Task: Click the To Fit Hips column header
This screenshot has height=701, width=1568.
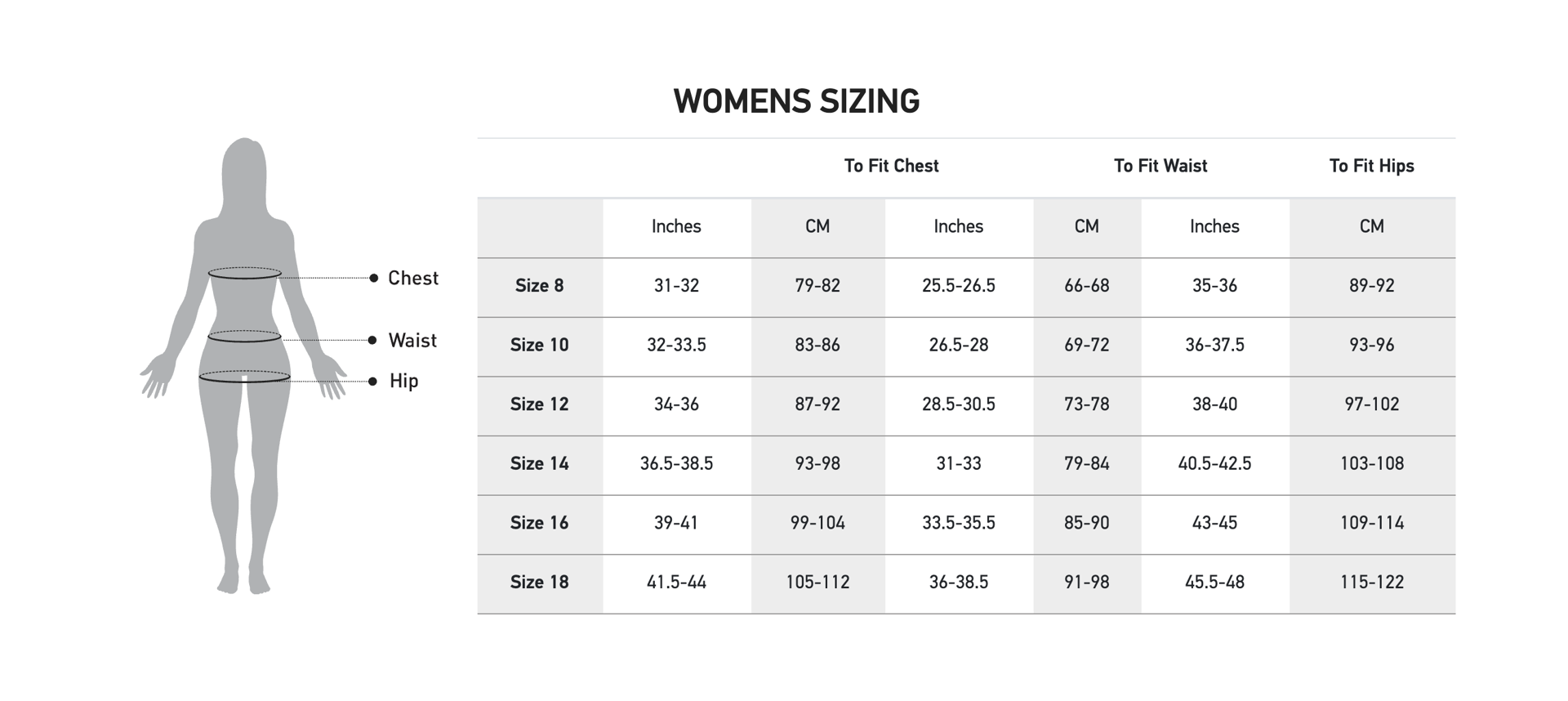Action: [1371, 166]
